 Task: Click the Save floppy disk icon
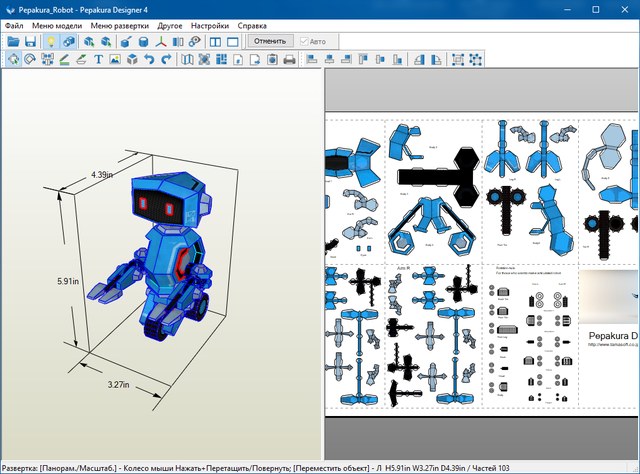point(30,42)
